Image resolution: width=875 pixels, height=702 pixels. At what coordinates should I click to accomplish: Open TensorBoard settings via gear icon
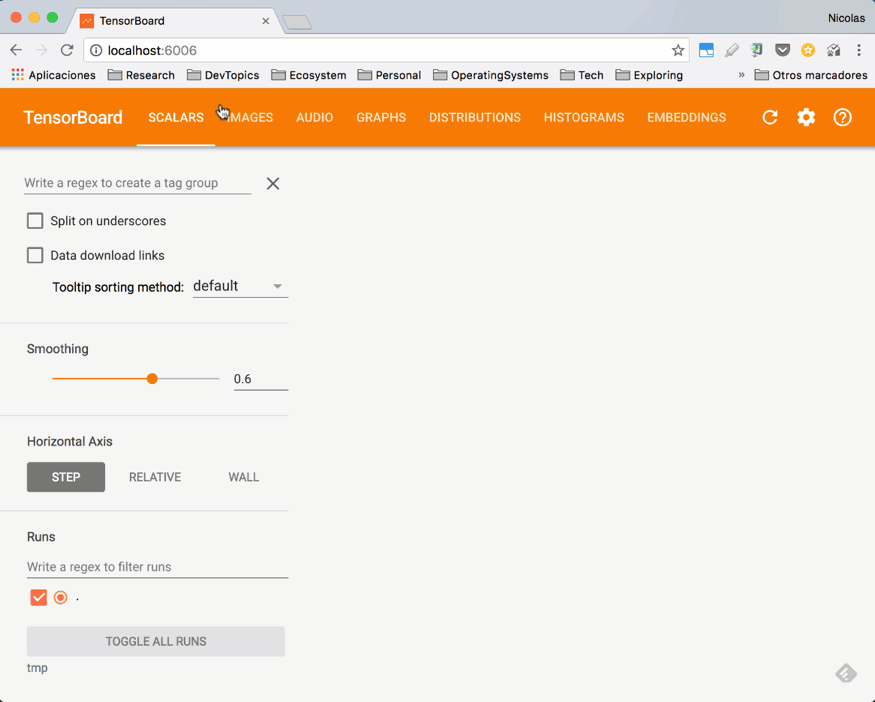click(x=806, y=117)
